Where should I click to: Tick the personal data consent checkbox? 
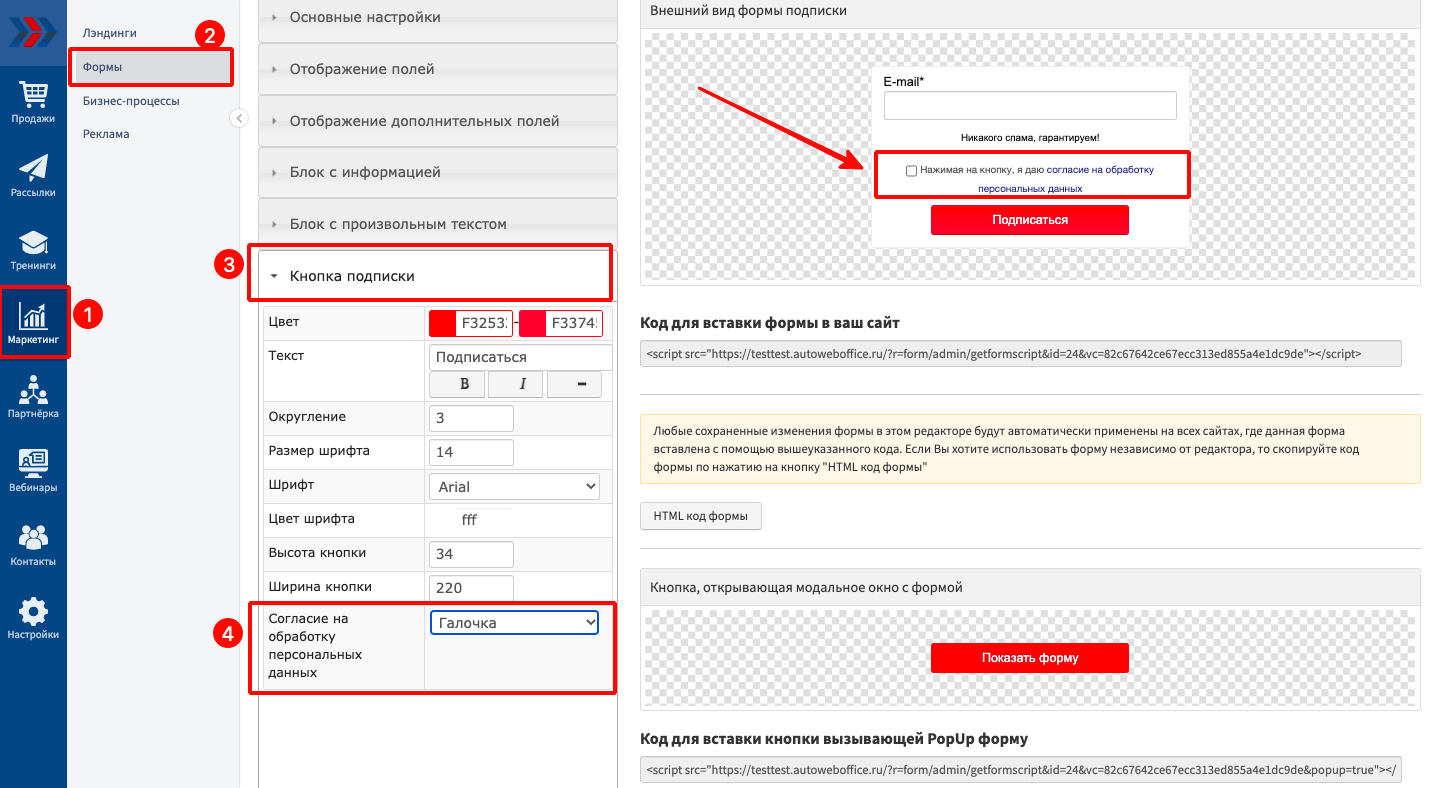[911, 171]
